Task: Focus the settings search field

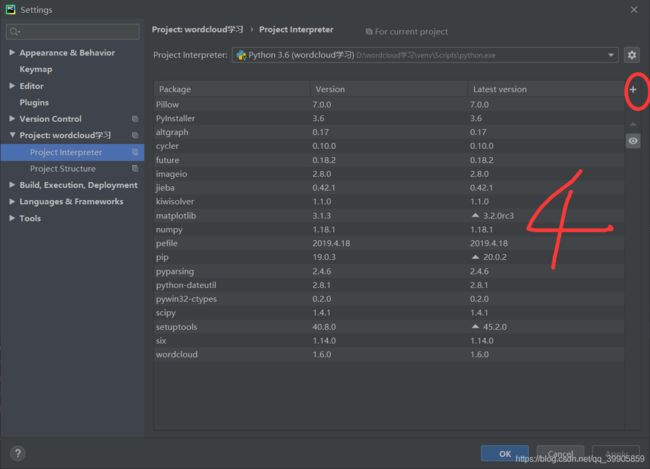Action: tap(73, 32)
